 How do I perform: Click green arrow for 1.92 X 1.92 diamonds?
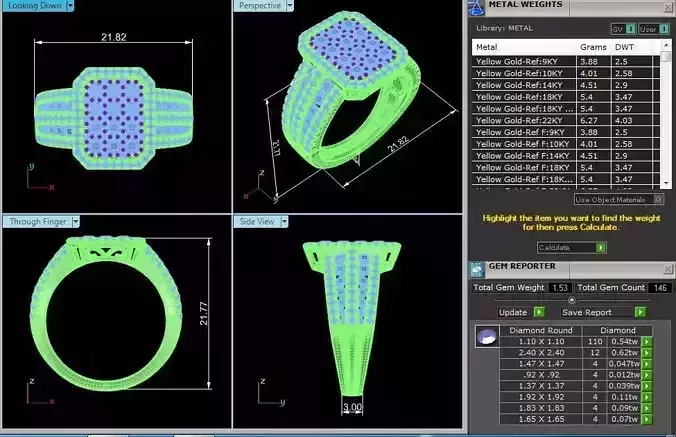click(x=647, y=397)
